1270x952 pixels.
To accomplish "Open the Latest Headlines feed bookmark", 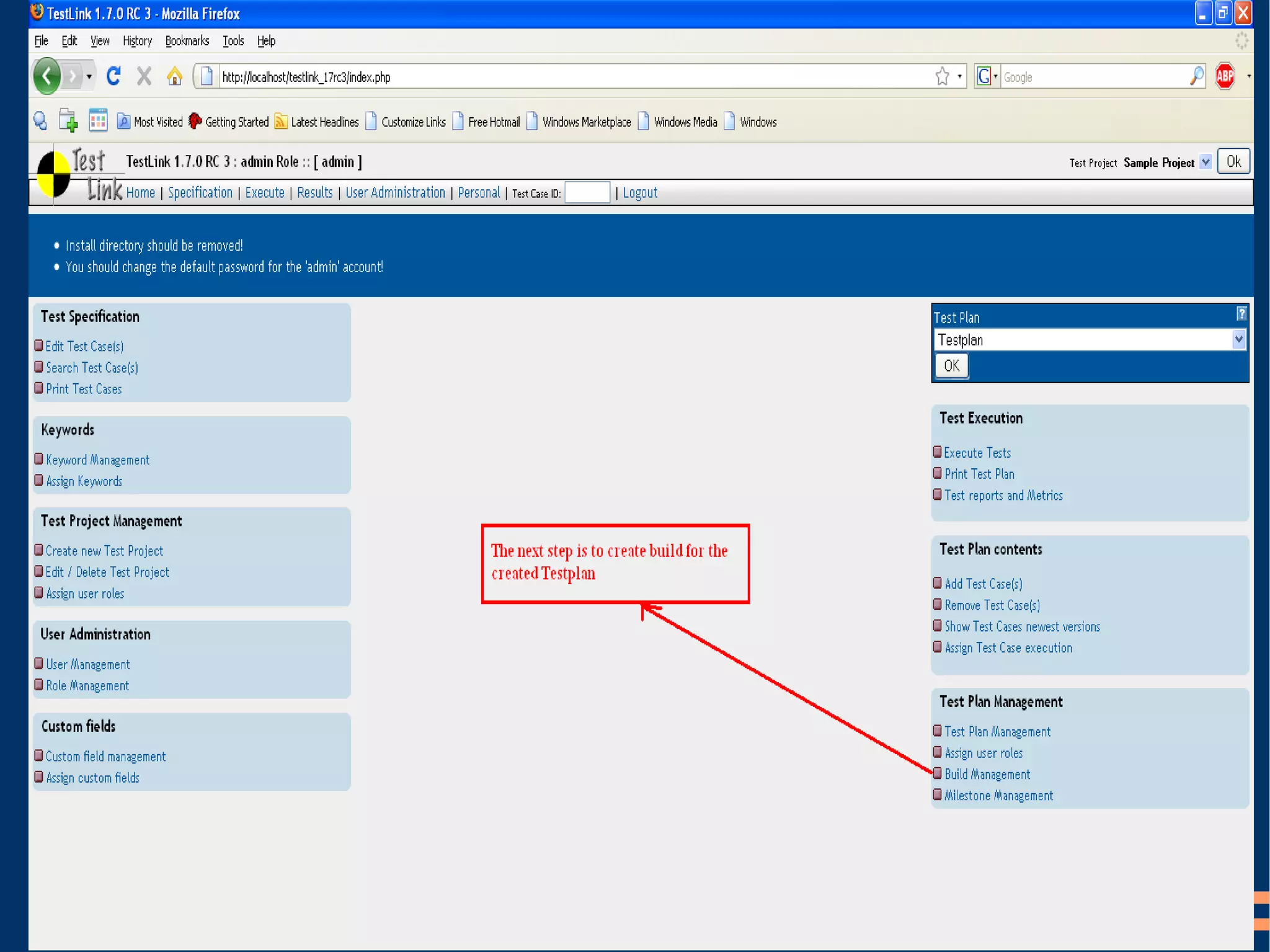I will point(316,122).
